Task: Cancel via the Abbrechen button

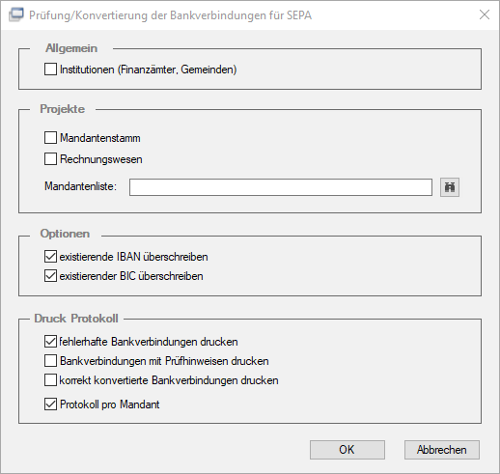Action: click(x=442, y=450)
